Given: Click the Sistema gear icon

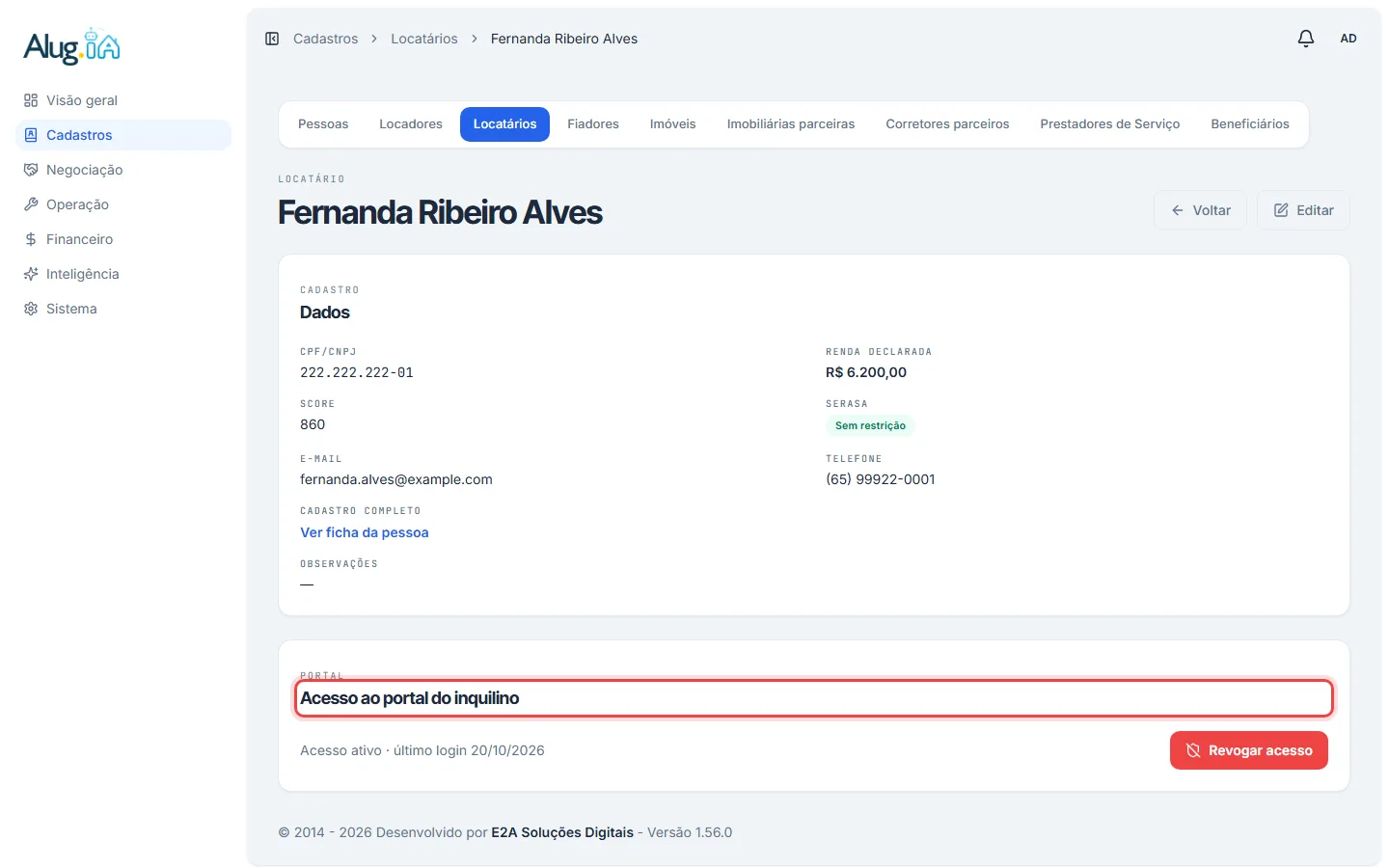Looking at the screenshot, I should click(31, 309).
